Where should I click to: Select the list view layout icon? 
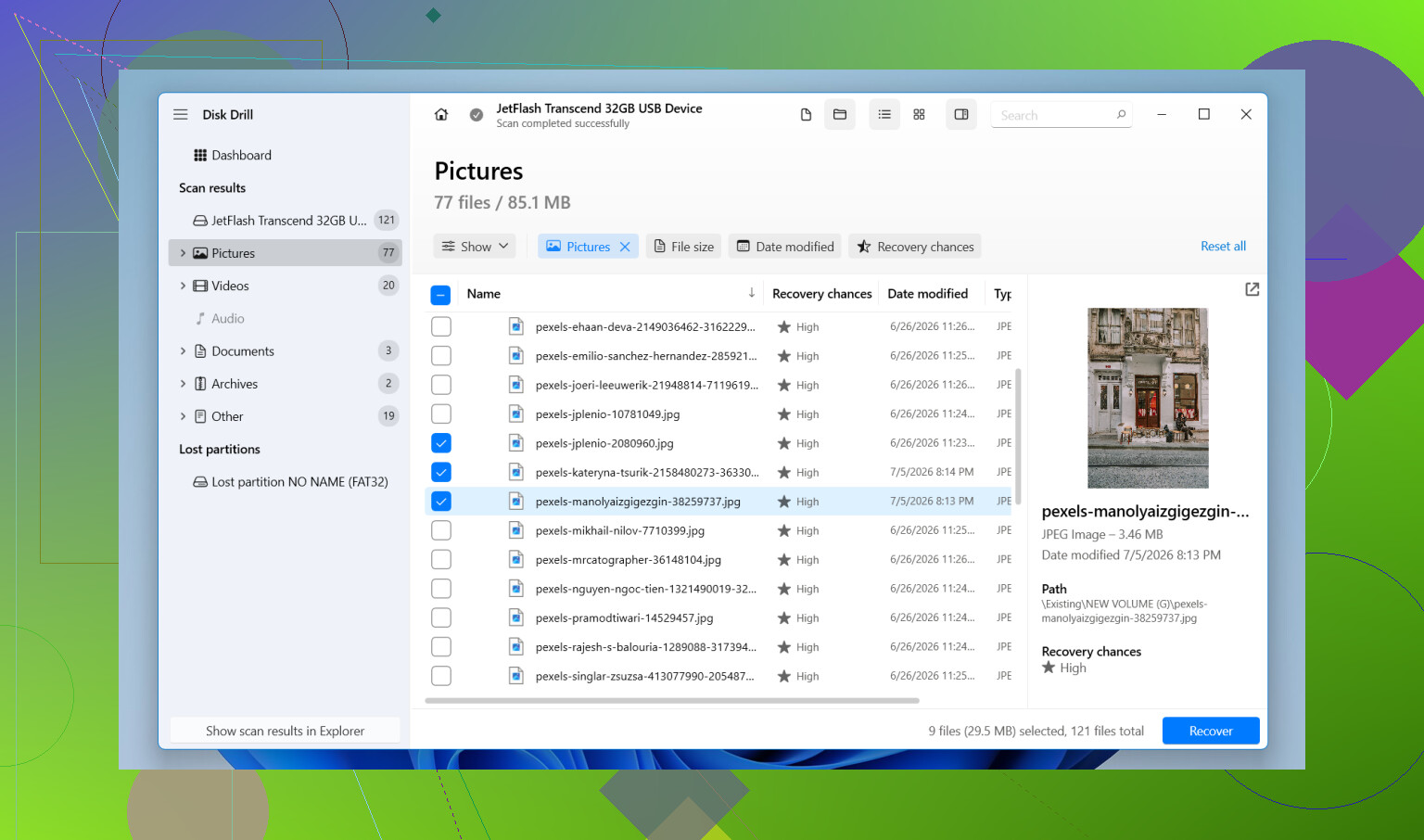pyautogui.click(x=884, y=115)
